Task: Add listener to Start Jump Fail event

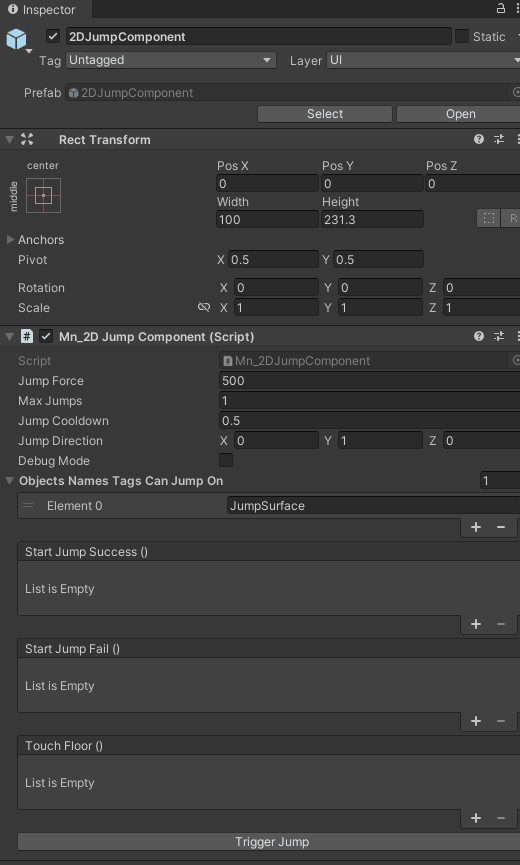Action: pos(475,722)
